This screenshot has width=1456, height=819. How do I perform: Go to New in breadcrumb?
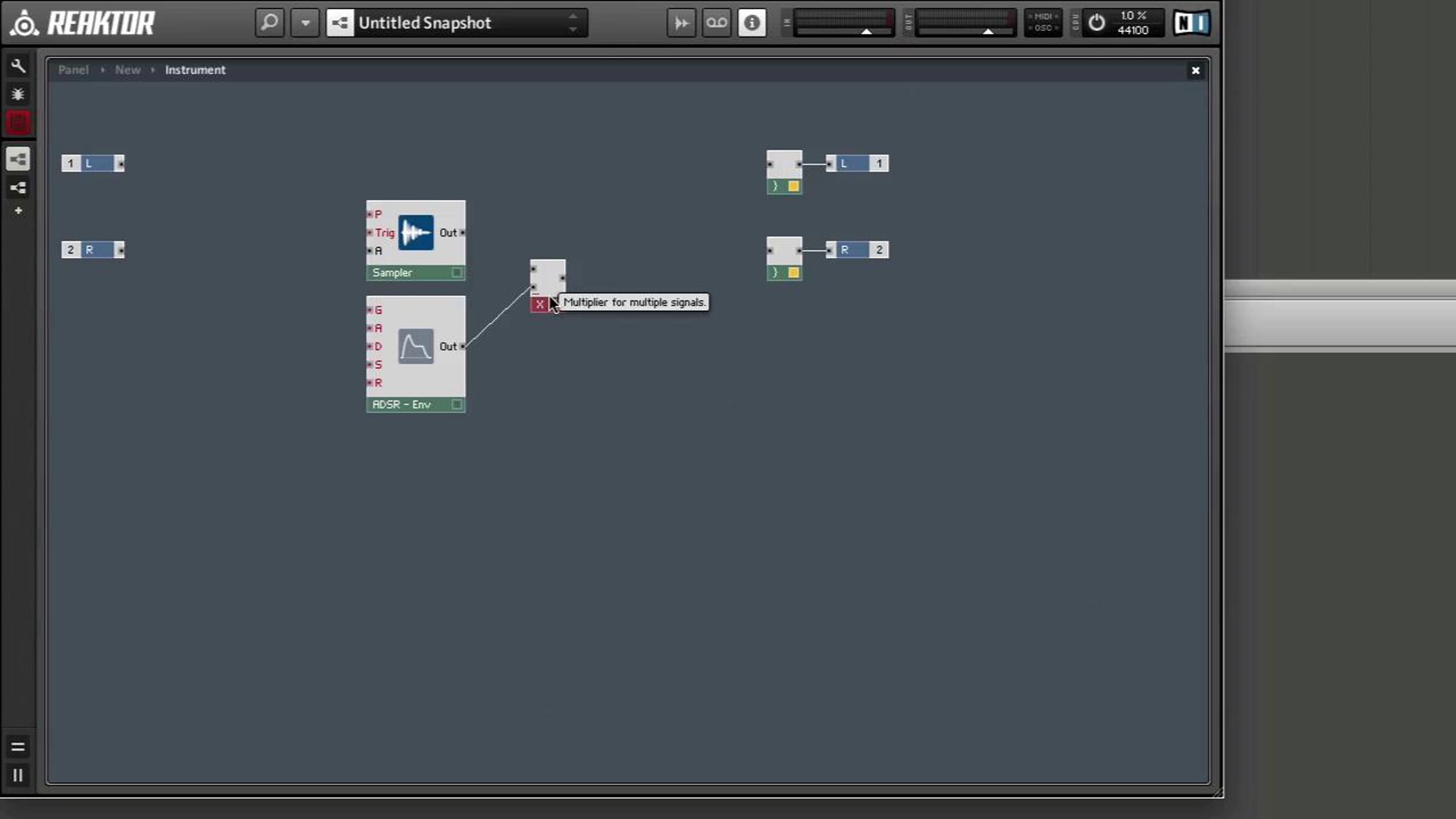pyautogui.click(x=128, y=70)
